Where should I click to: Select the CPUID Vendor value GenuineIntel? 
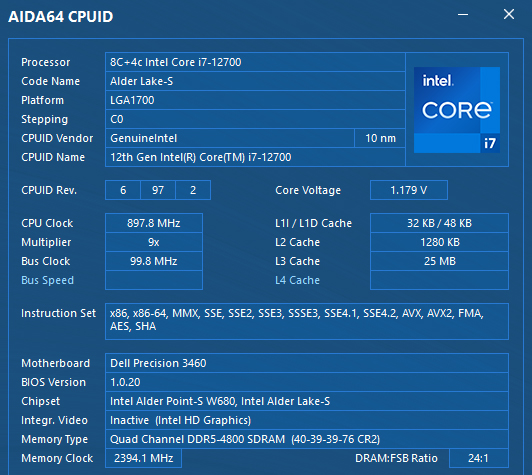point(230,138)
